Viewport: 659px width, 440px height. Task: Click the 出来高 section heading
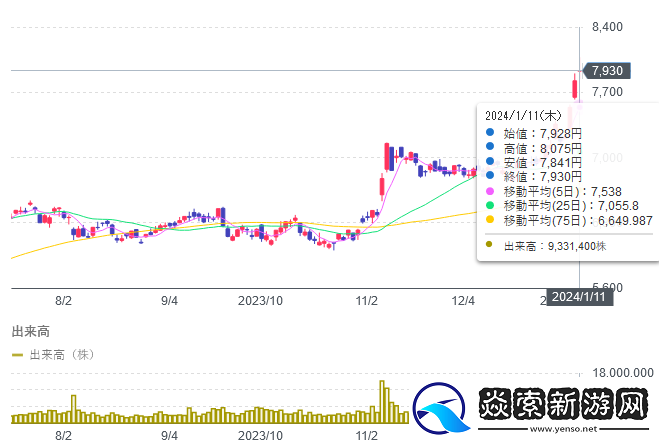click(30, 330)
